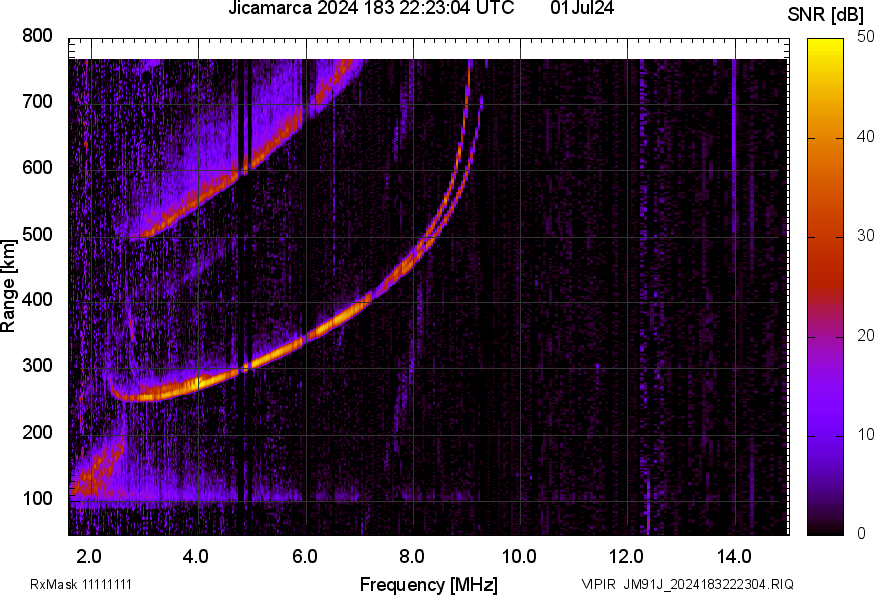This screenshot has width=874, height=595.
Task: Click the range tick label '800'
Action: tap(37, 36)
